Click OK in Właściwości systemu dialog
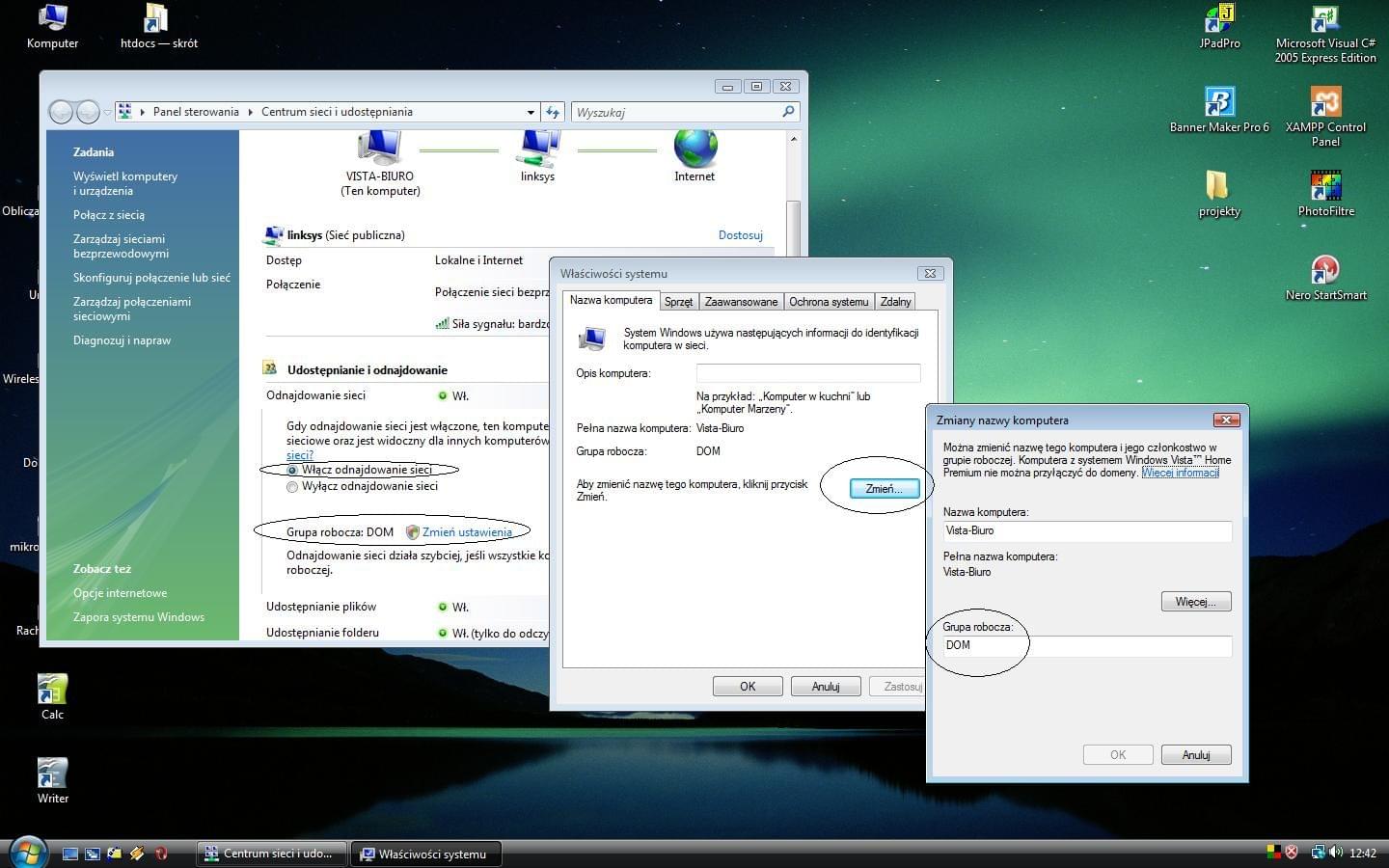 click(748, 687)
